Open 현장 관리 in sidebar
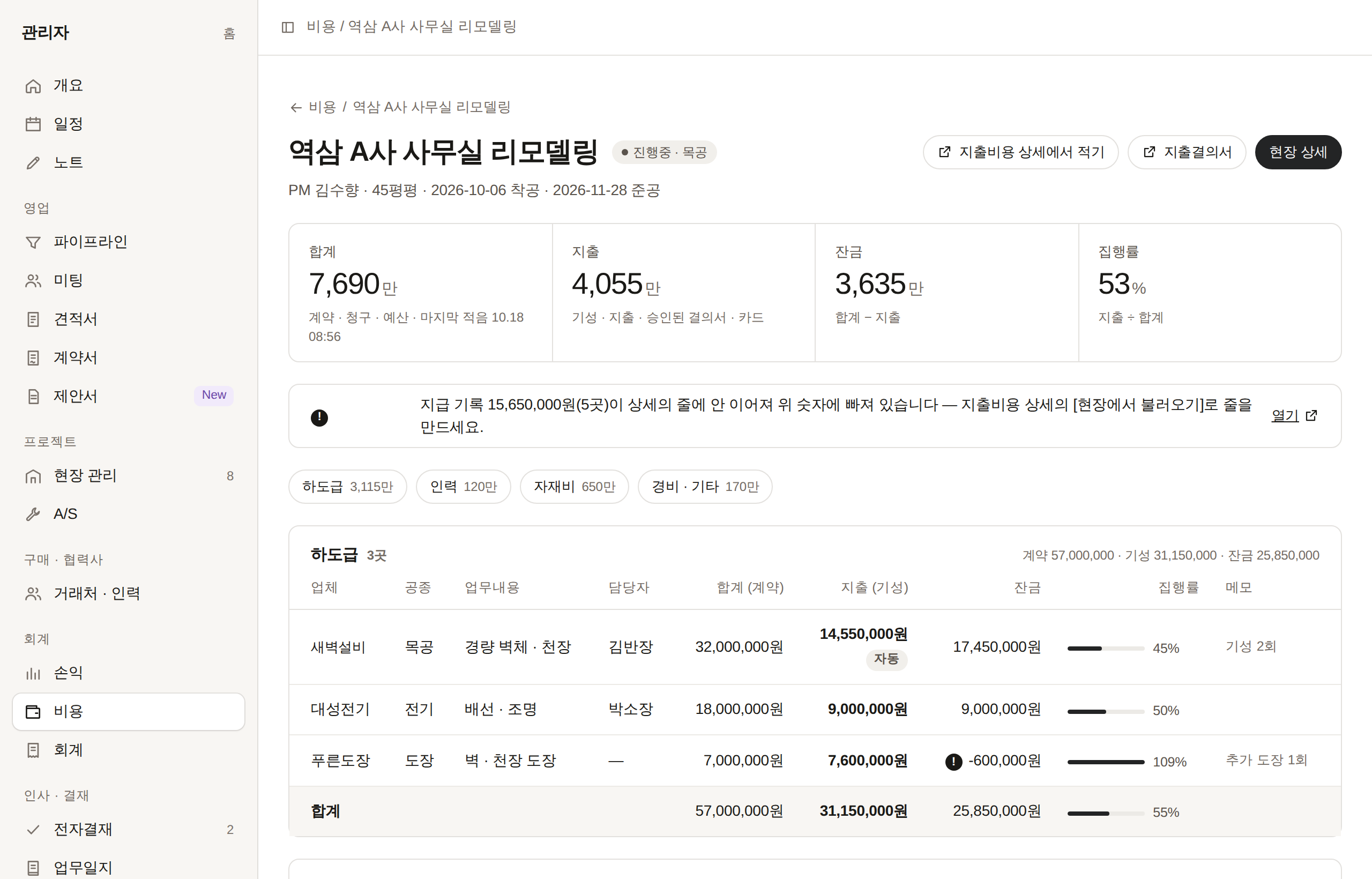Screen dimensions: 1372x879 click(129, 475)
